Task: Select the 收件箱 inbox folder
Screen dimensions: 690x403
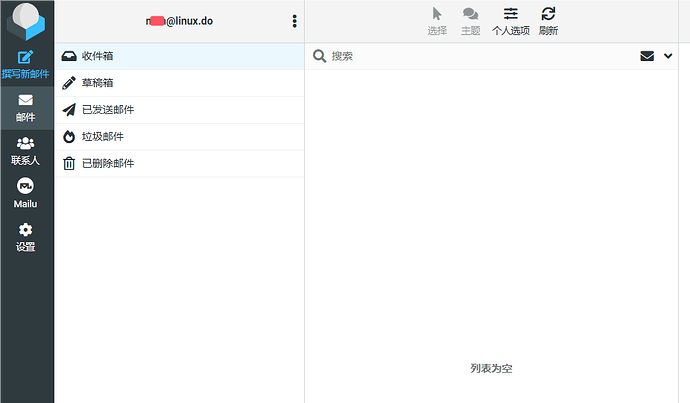Action: (180, 56)
